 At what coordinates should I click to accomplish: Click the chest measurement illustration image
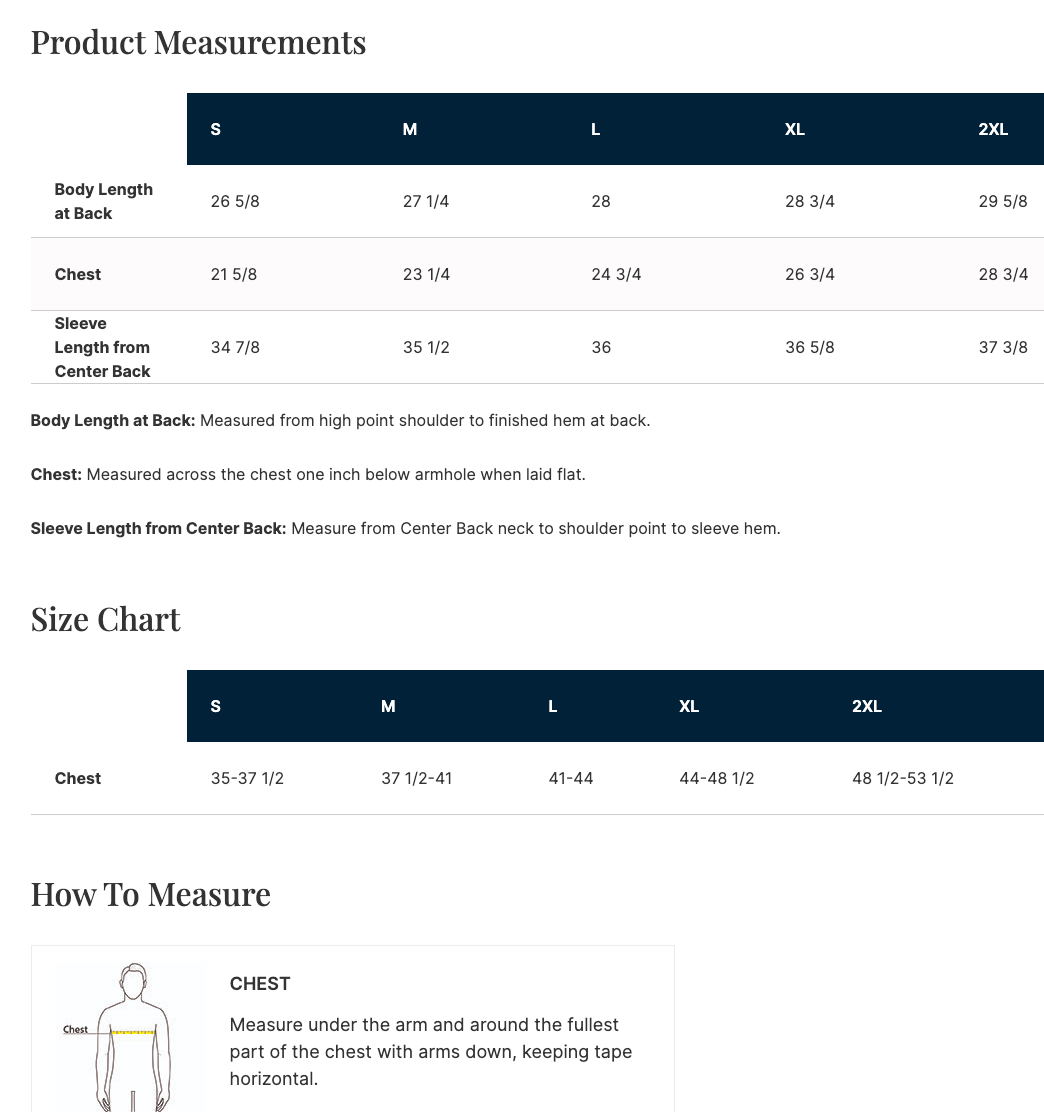[x=132, y=1035]
